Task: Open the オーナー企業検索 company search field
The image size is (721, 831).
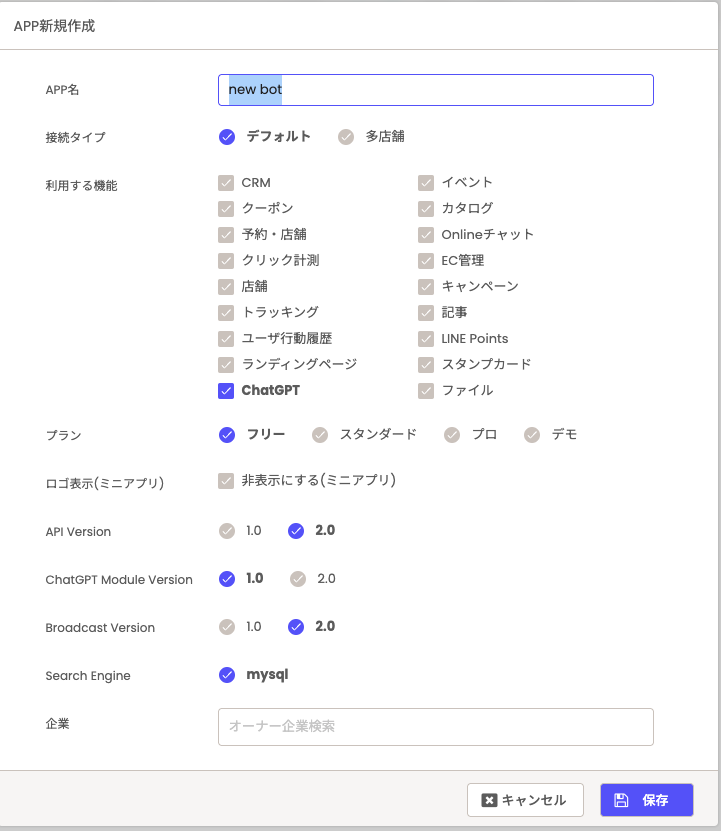Action: tap(435, 727)
